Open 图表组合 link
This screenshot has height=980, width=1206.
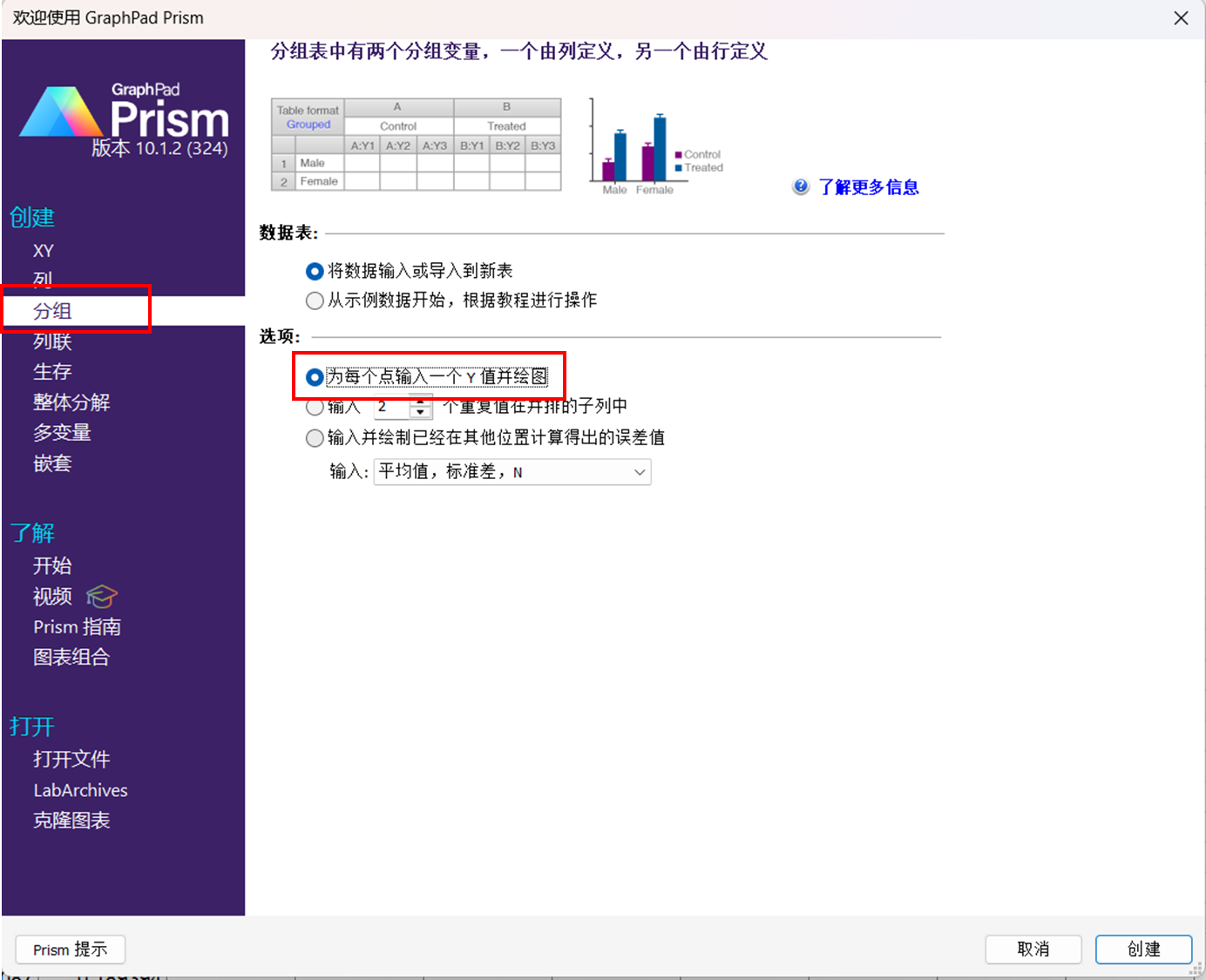[71, 658]
